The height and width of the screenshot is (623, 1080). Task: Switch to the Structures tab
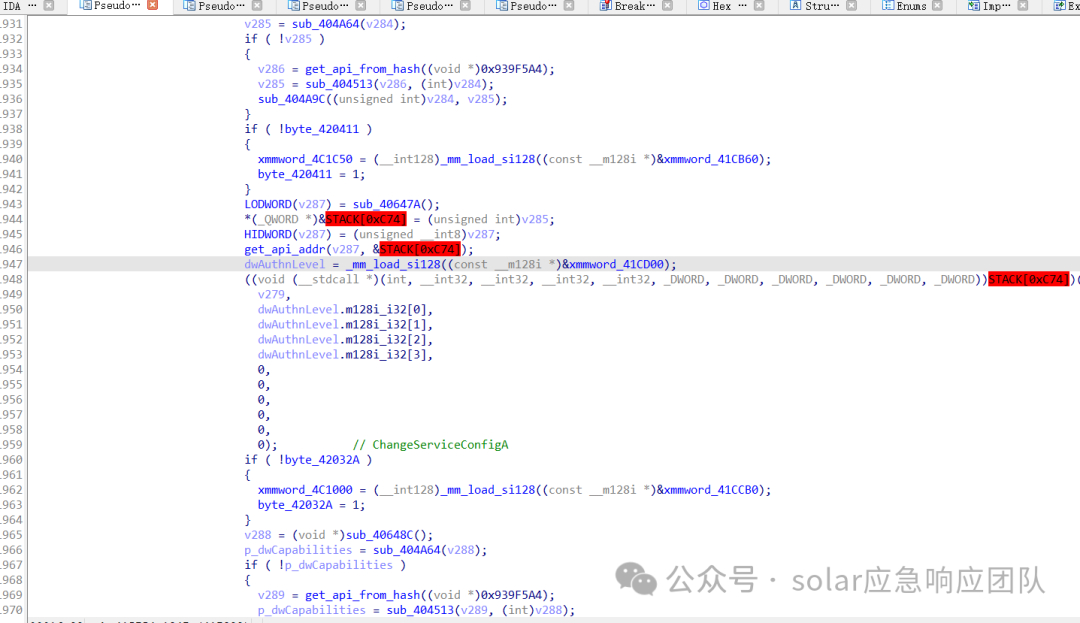(x=822, y=6)
